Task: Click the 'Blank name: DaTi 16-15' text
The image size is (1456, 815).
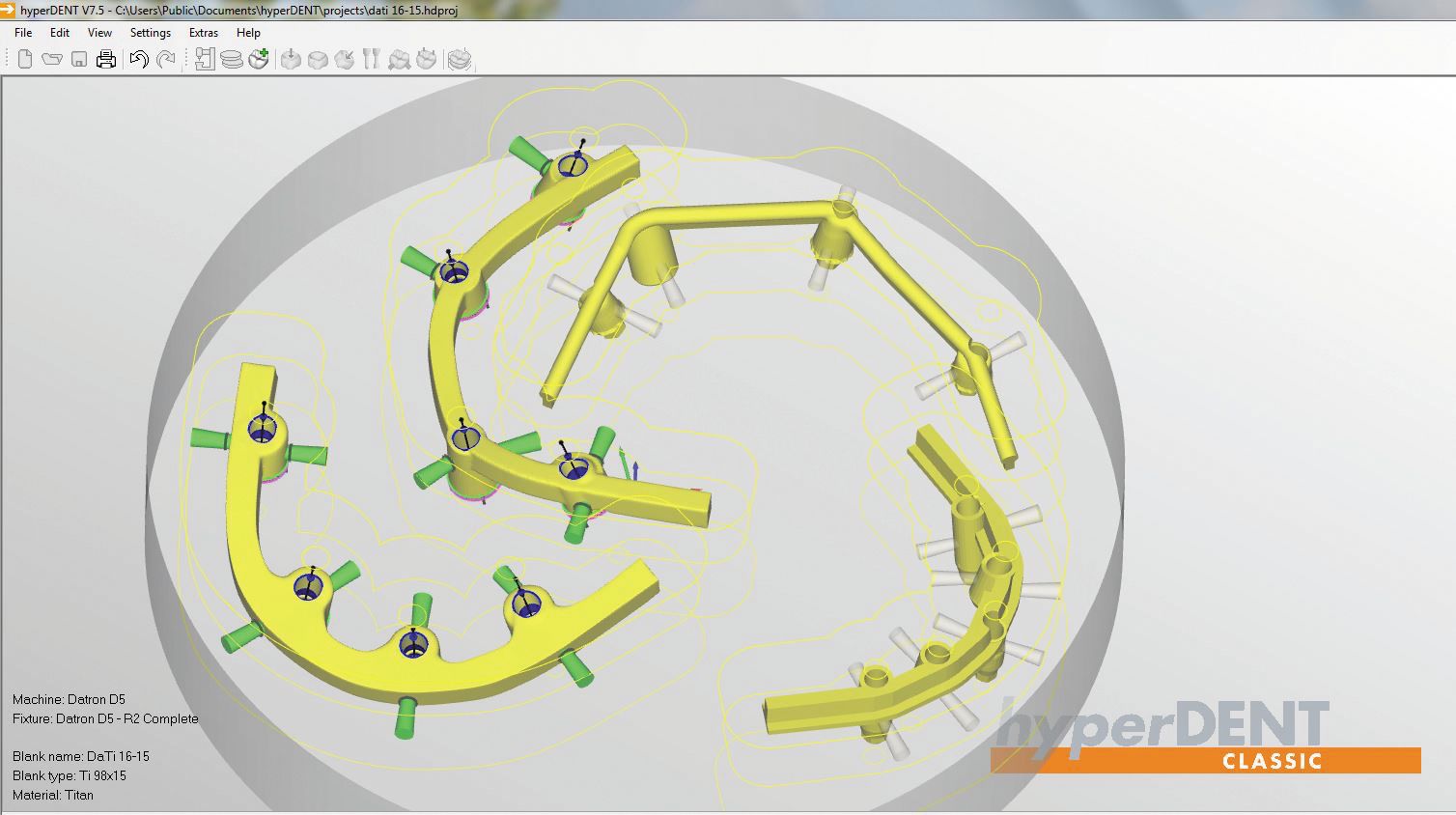Action: pos(81,756)
